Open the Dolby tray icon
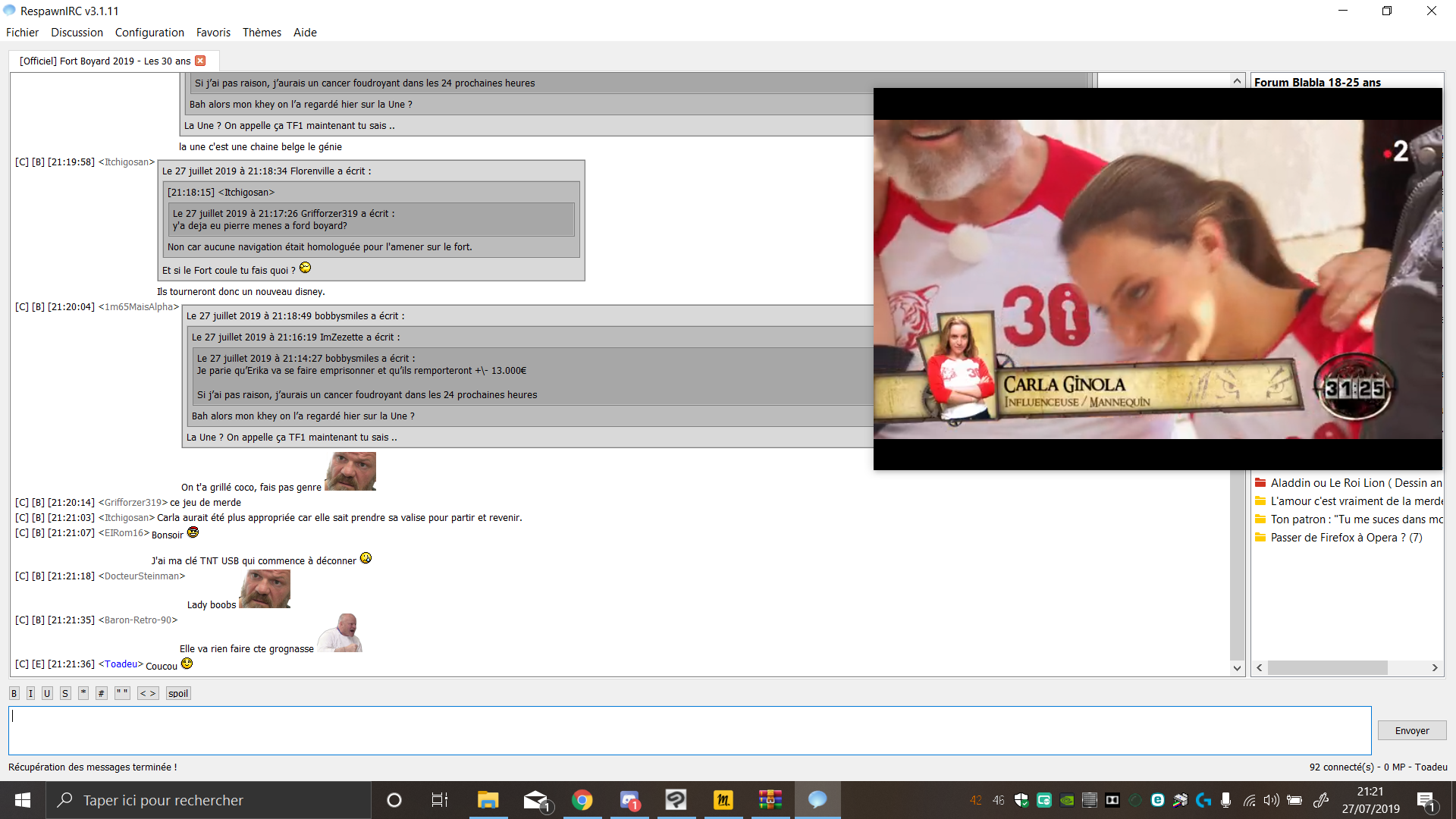 click(x=1112, y=800)
